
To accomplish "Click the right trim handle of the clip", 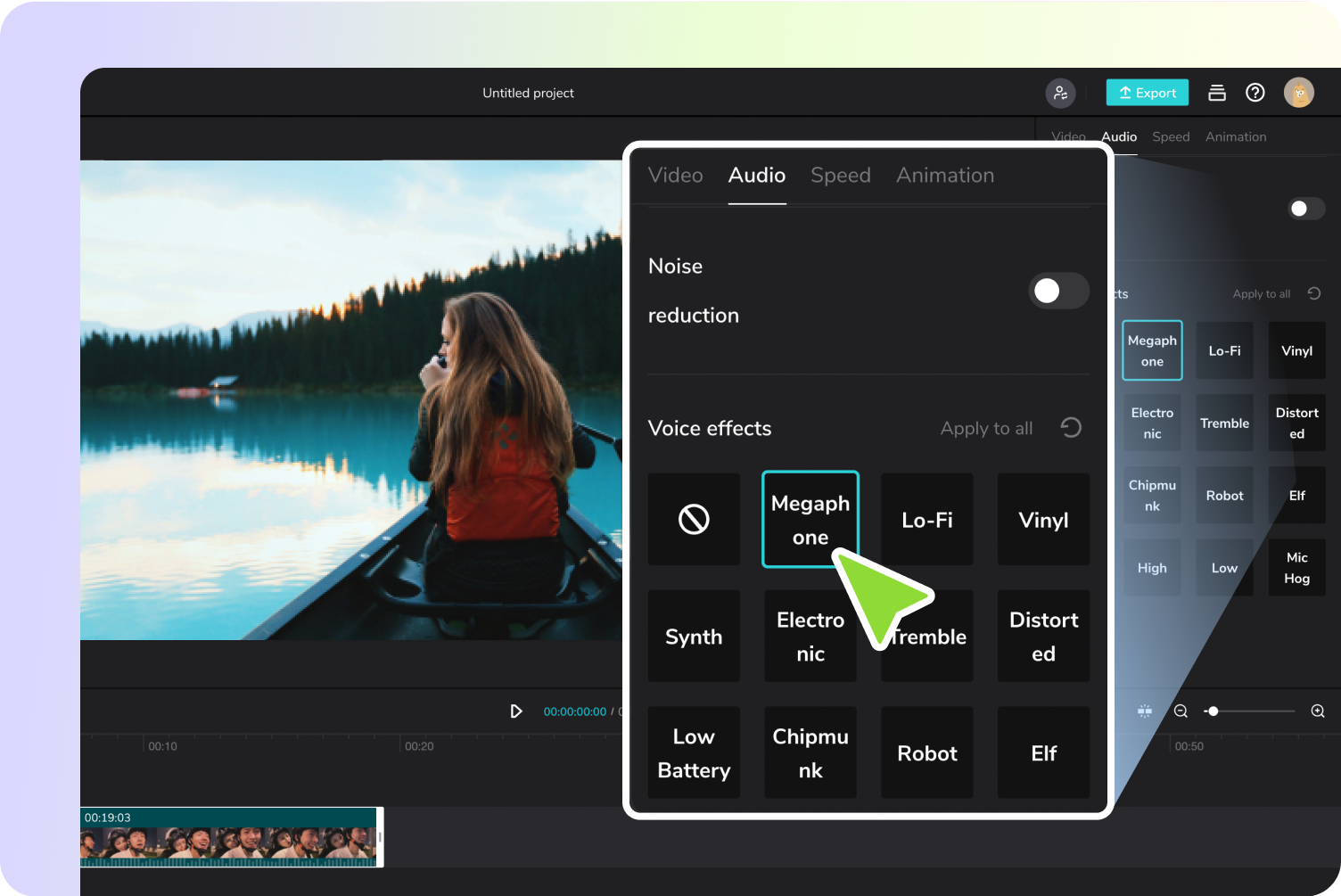I will [x=380, y=837].
